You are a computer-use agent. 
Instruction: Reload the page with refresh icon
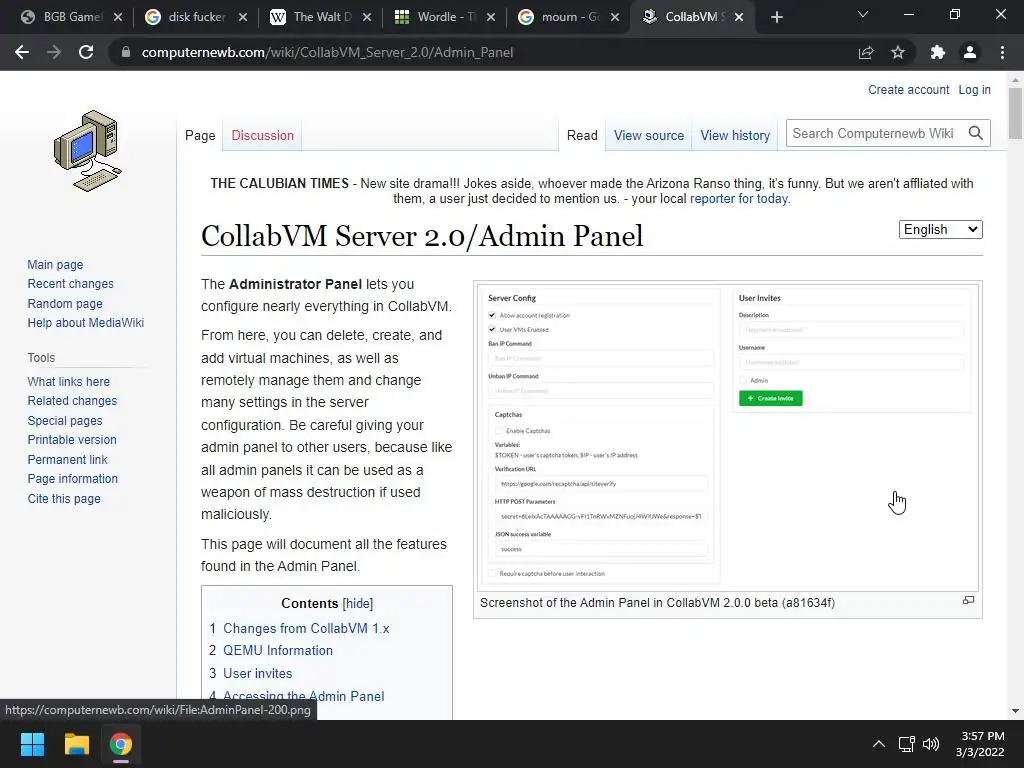click(86, 52)
